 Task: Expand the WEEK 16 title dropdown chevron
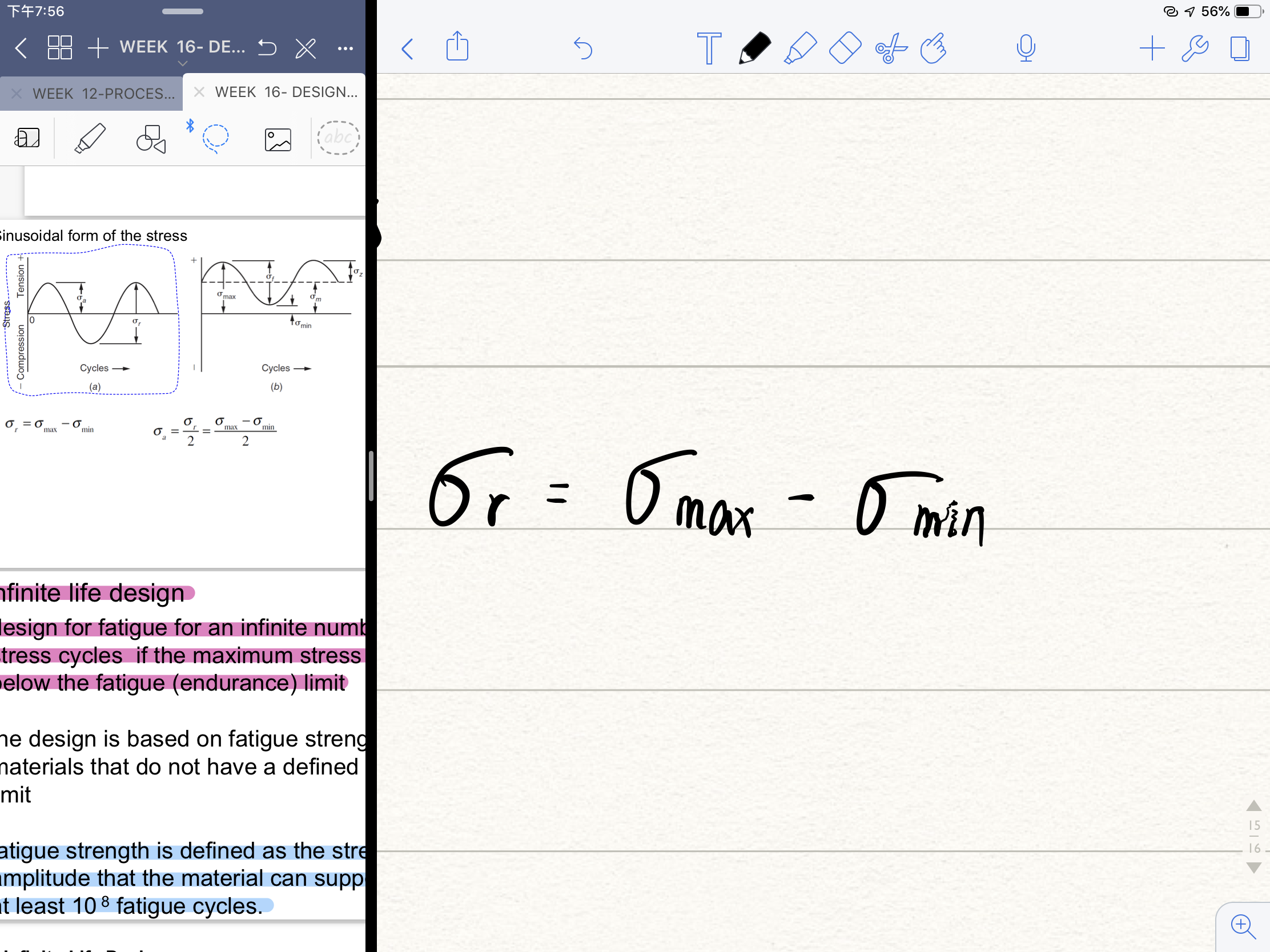point(183,64)
